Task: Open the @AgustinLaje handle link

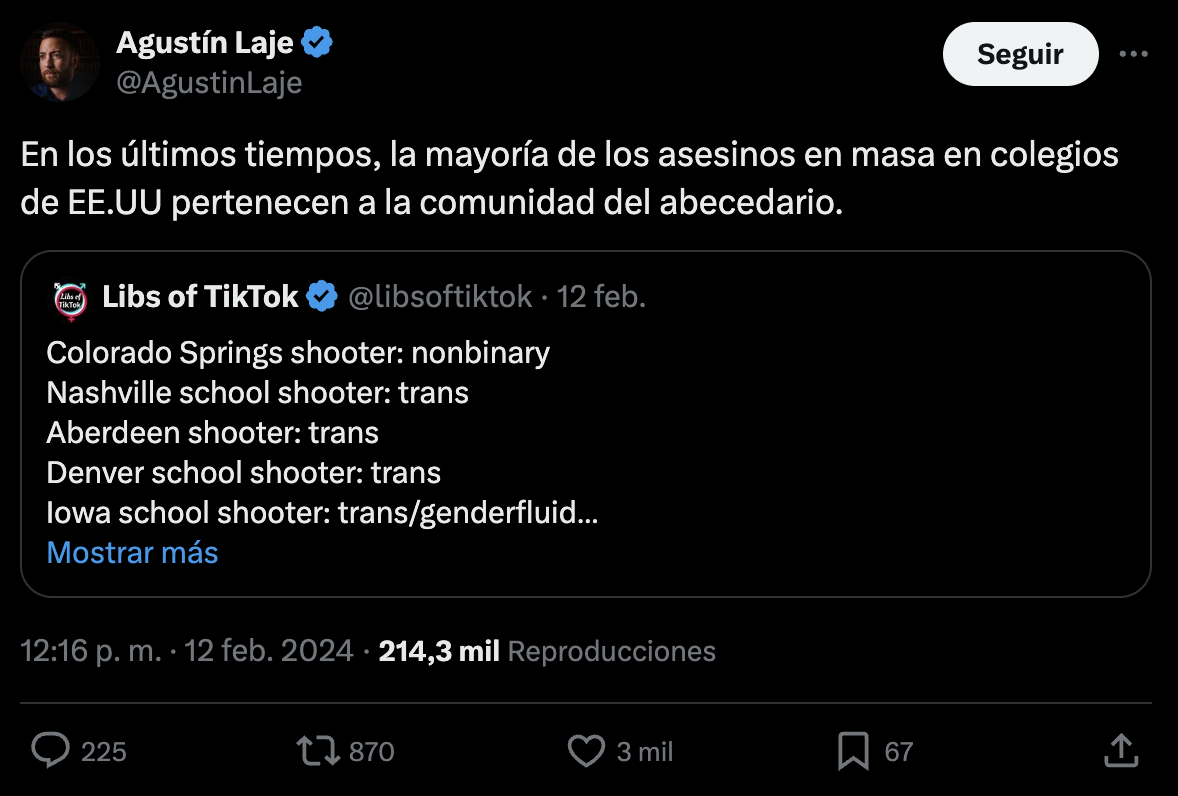Action: 209,83
